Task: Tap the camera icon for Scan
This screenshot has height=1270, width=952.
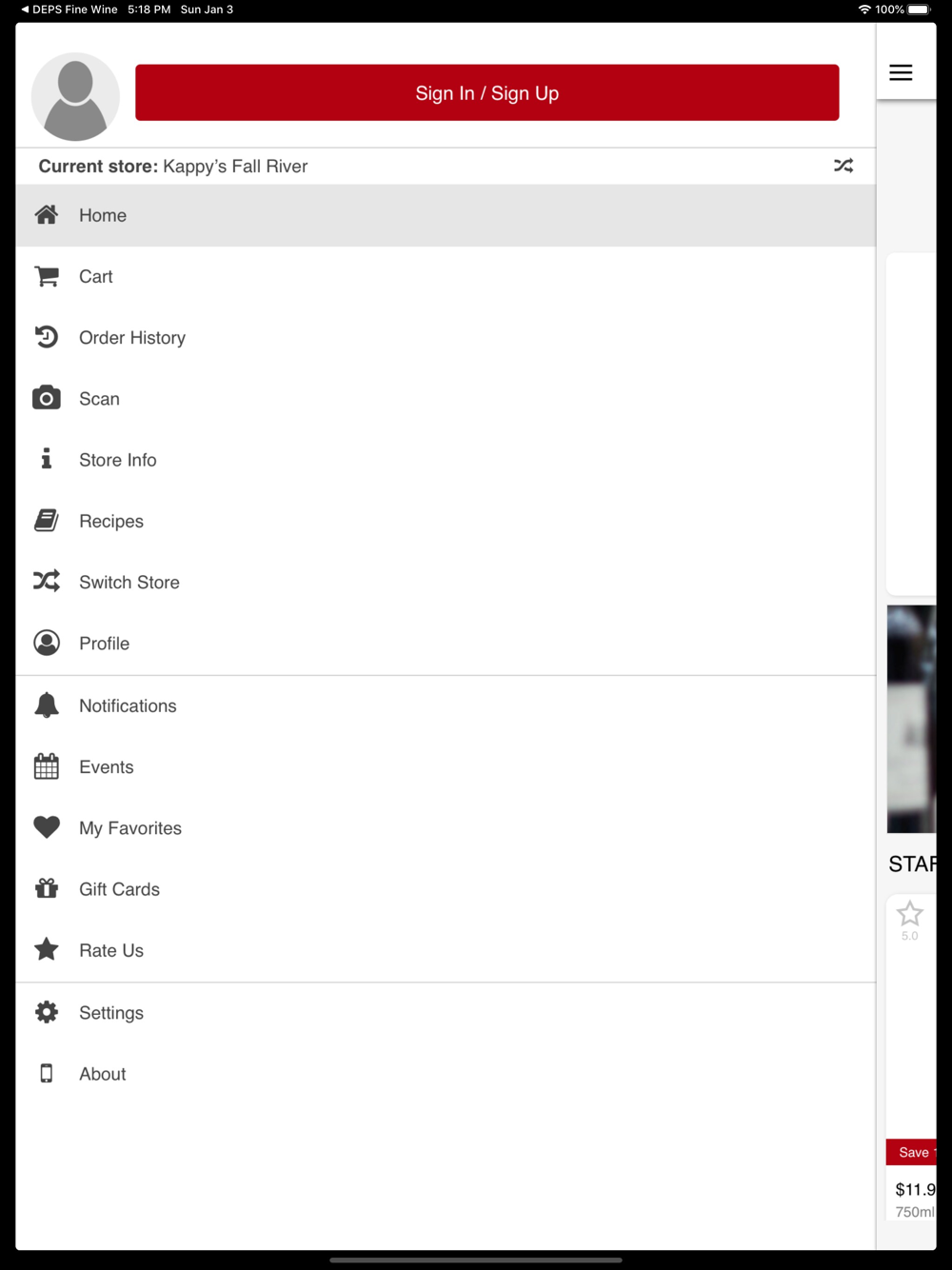Action: pos(47,398)
